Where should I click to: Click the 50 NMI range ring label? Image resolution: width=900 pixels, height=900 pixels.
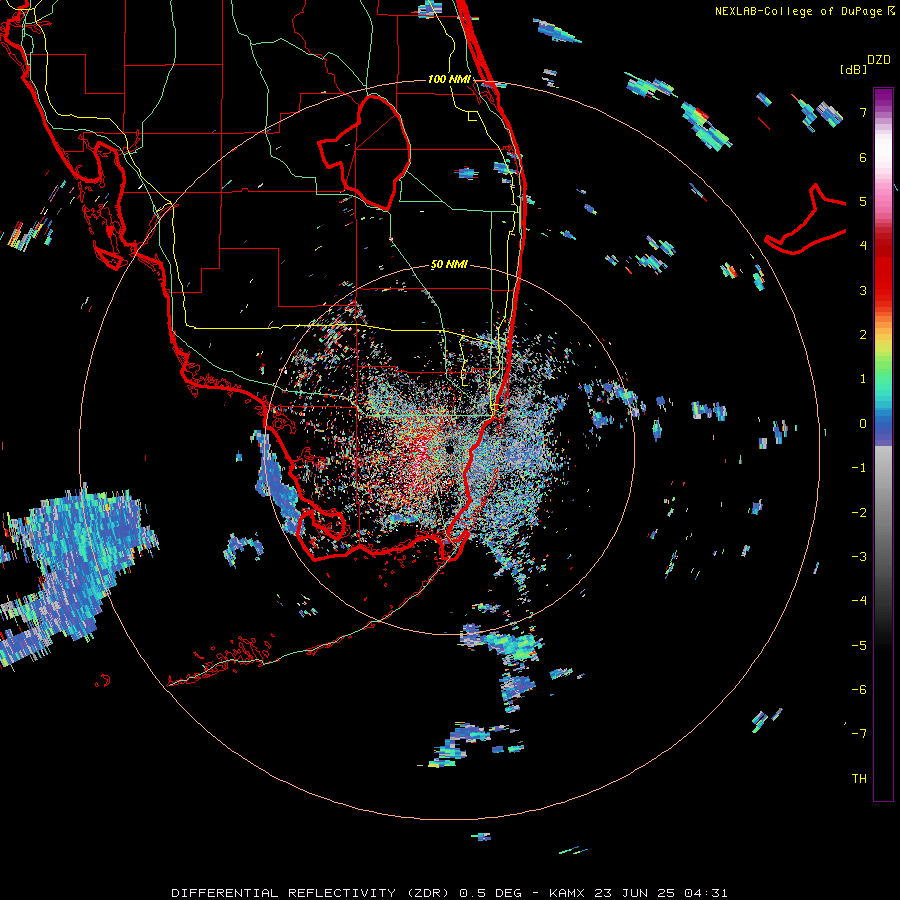click(x=449, y=264)
